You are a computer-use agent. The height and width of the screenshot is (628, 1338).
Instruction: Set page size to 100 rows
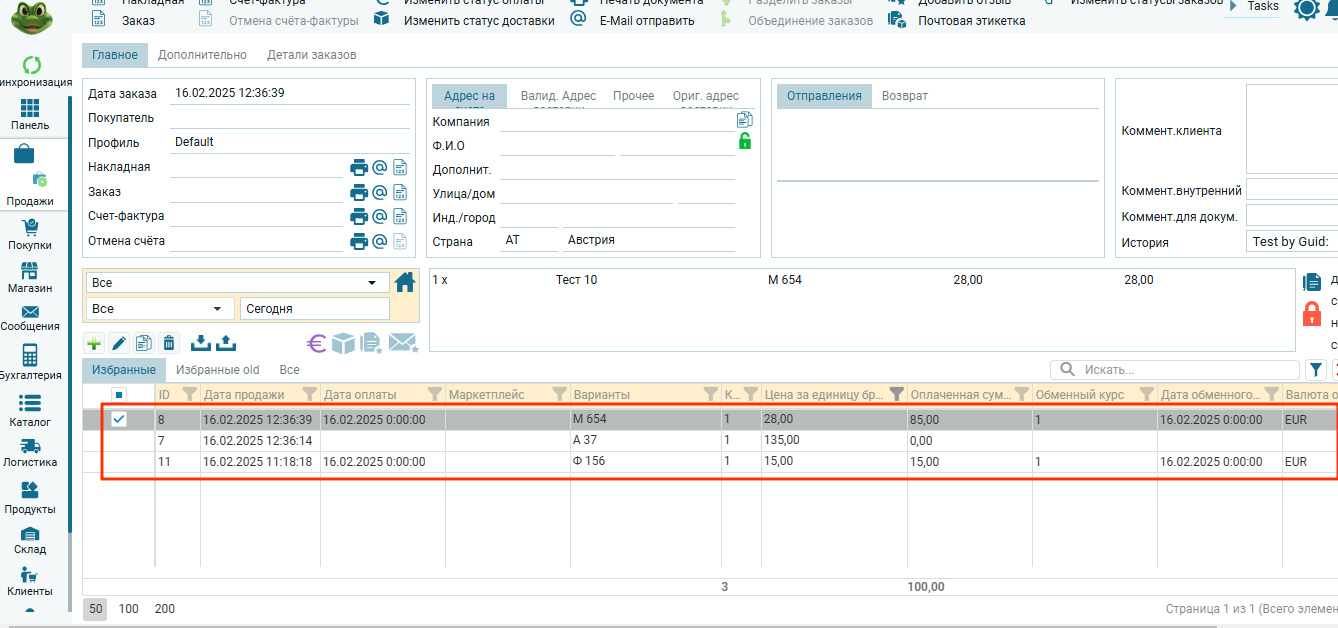[x=128, y=609]
